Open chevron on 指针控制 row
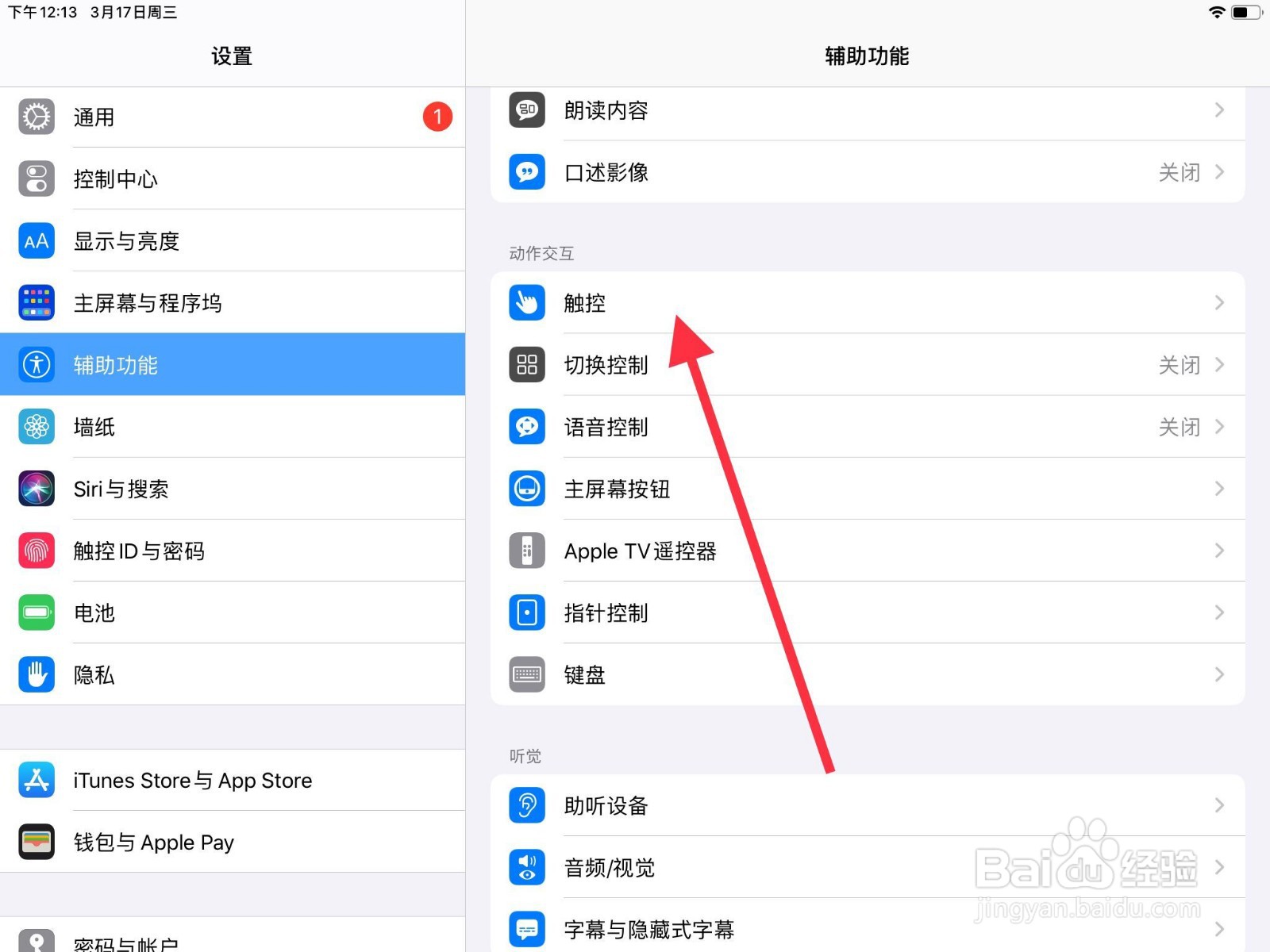The width and height of the screenshot is (1270, 952). (x=1220, y=612)
